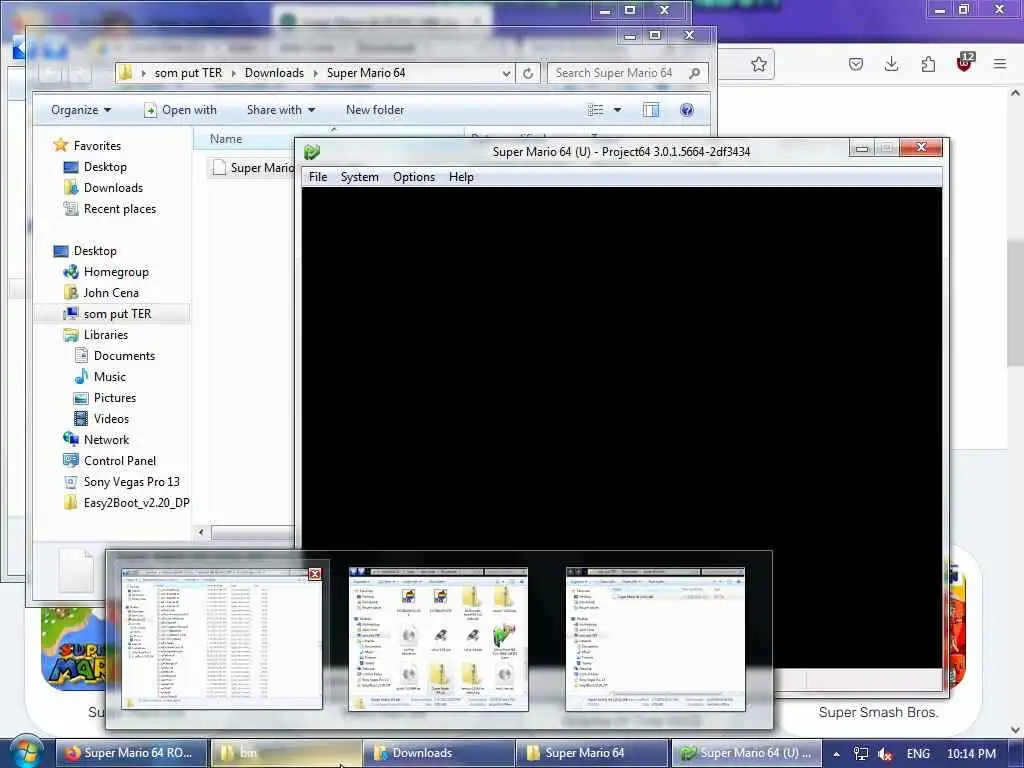Click the horizontal scrollbar left arrow in Explorer

pos(201,532)
